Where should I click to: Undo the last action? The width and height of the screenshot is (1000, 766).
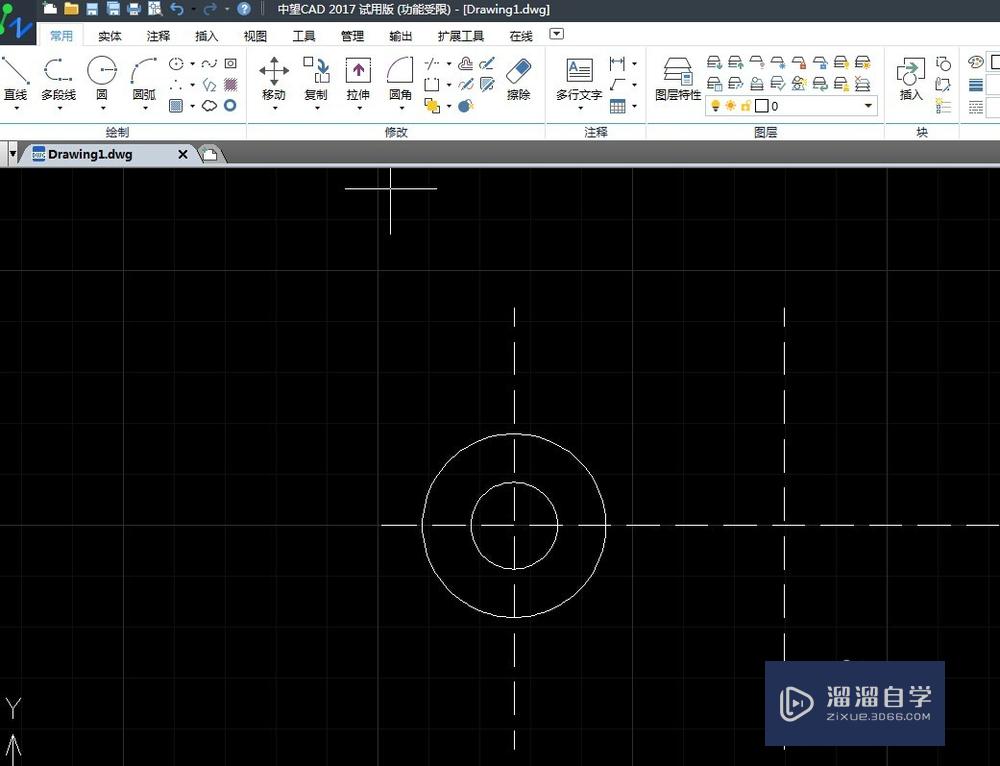pos(177,9)
